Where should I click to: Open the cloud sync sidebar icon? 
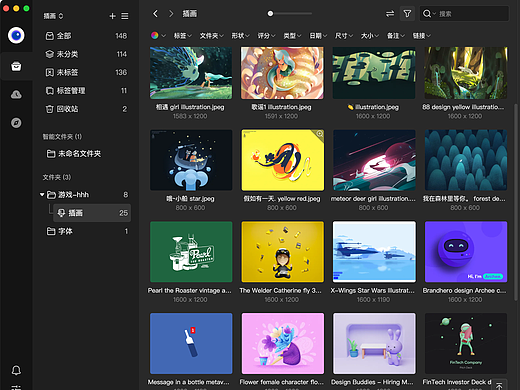click(16, 95)
